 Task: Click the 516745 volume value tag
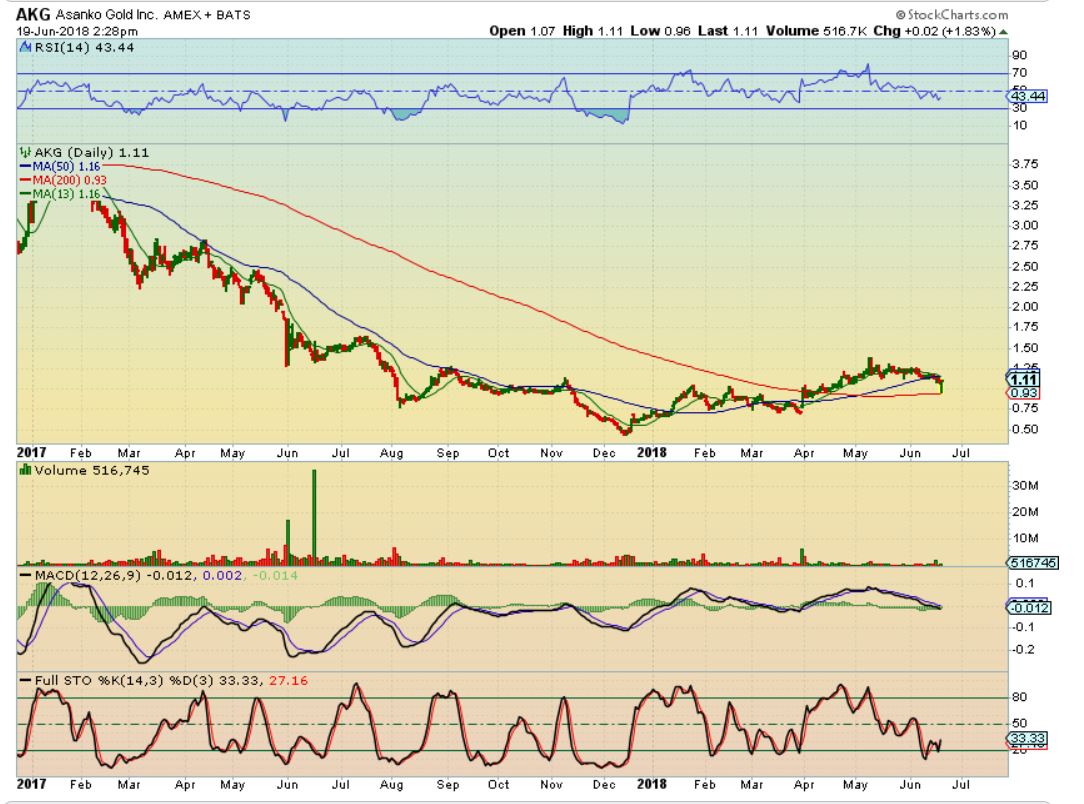click(1025, 563)
